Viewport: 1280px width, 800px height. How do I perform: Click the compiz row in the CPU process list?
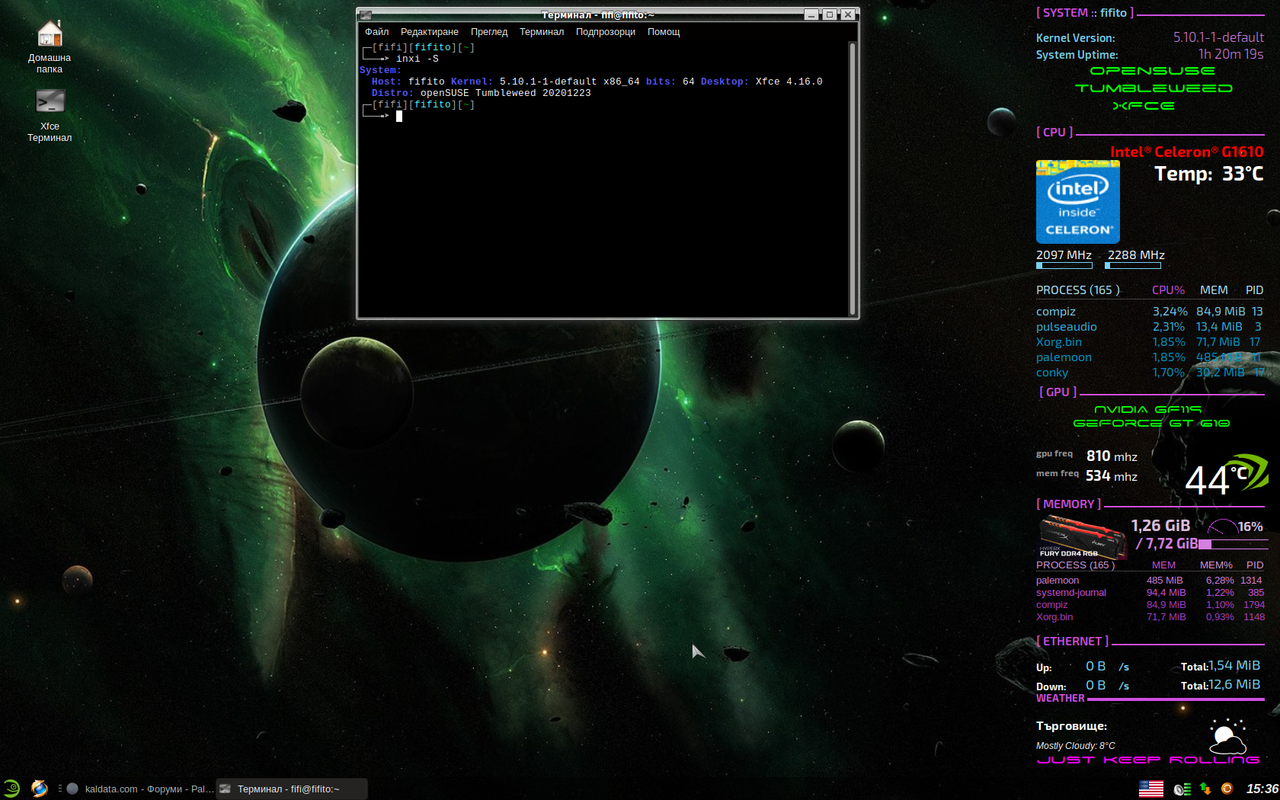1150,312
